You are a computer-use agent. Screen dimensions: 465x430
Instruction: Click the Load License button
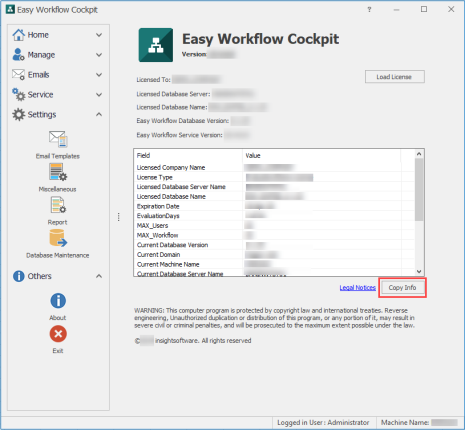click(x=395, y=77)
